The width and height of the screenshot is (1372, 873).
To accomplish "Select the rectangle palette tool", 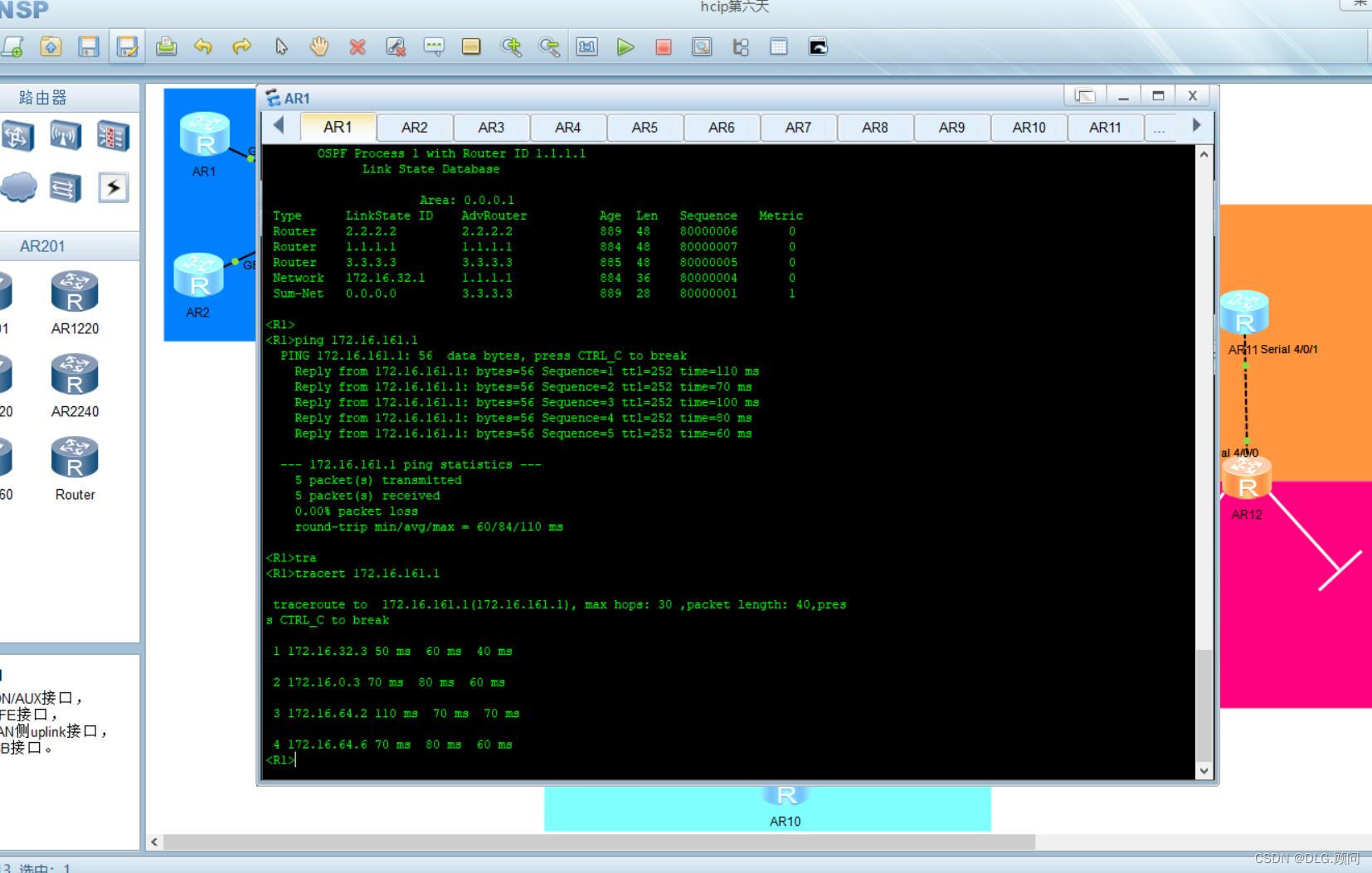I will point(471,46).
